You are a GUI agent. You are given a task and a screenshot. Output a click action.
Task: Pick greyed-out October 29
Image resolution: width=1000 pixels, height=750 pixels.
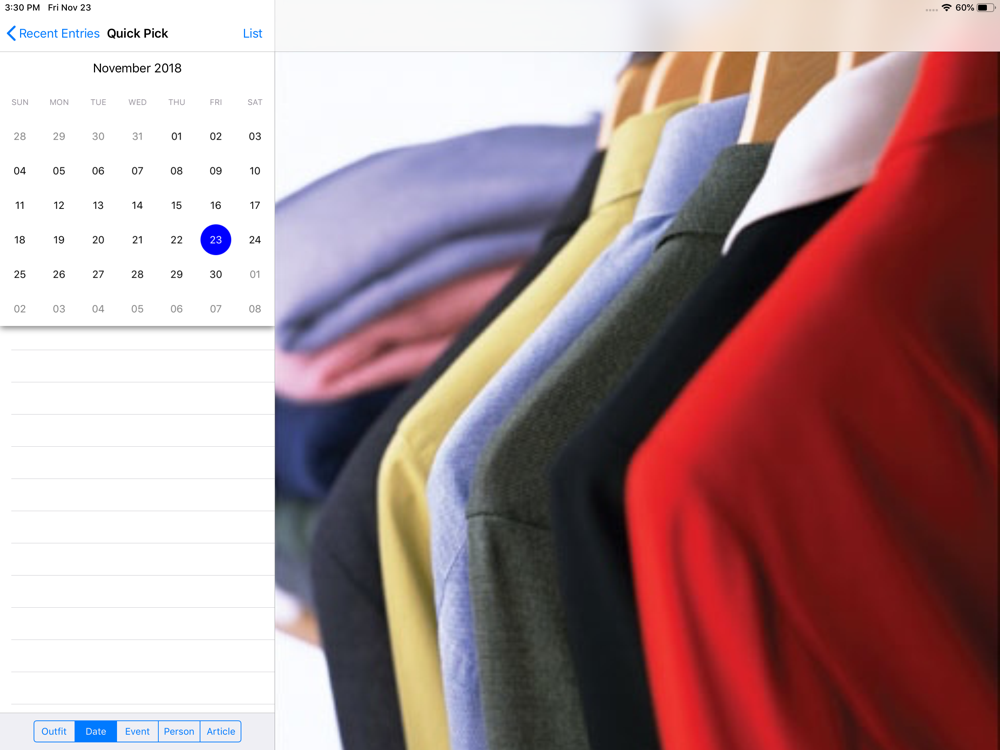(59, 136)
